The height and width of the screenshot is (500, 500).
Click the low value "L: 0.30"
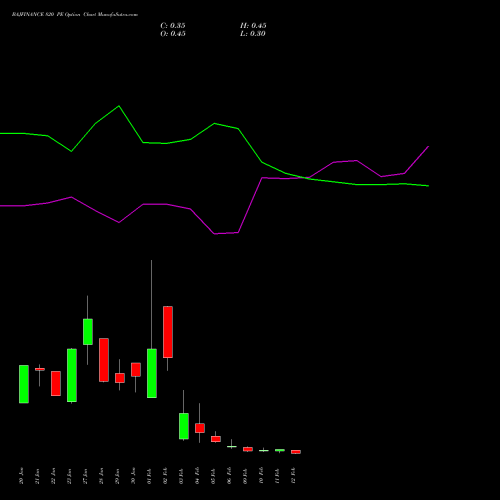pyautogui.click(x=253, y=34)
